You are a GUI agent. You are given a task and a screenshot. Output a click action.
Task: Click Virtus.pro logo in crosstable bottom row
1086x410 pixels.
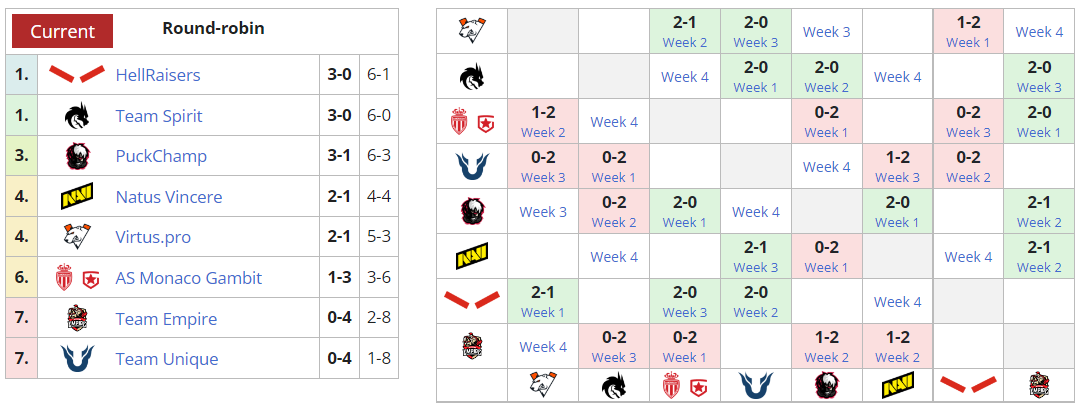543,386
